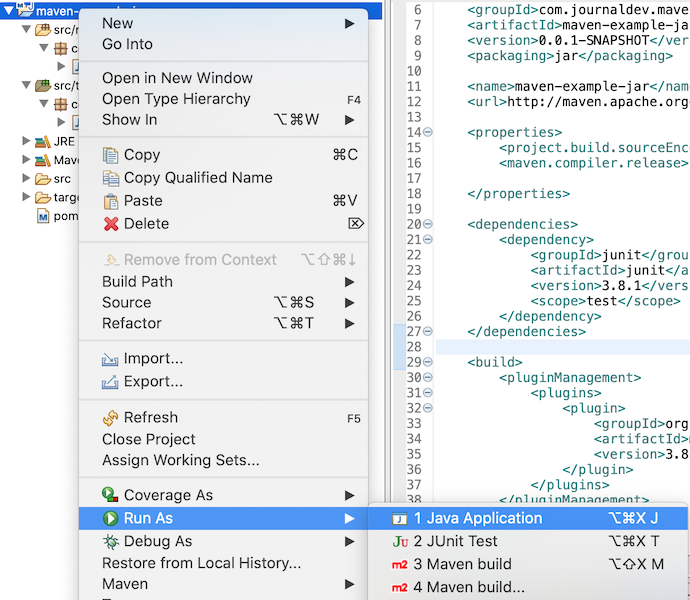This screenshot has width=690, height=600.
Task: Click the red Delete X icon
Action: click(x=111, y=224)
